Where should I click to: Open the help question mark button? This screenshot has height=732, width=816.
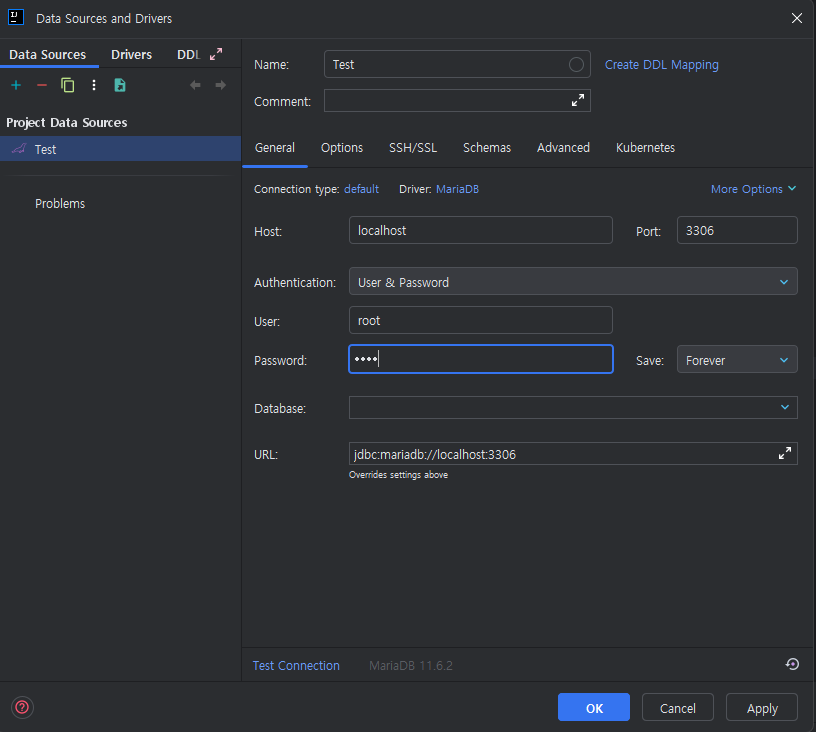pos(22,707)
